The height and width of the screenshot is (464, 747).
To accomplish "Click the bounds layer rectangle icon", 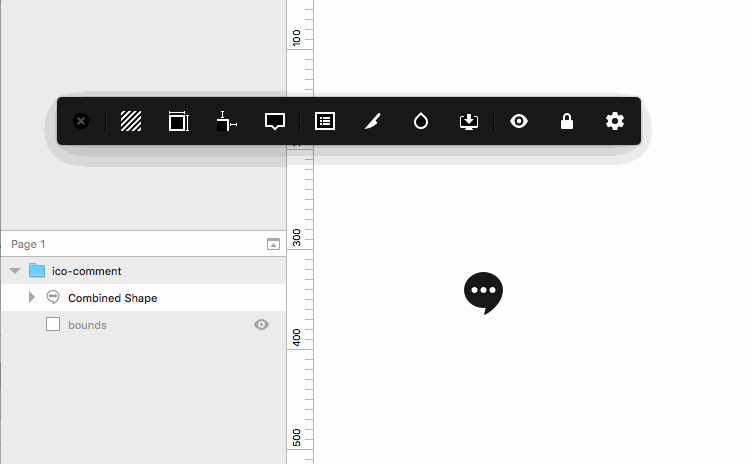I will pyautogui.click(x=53, y=324).
